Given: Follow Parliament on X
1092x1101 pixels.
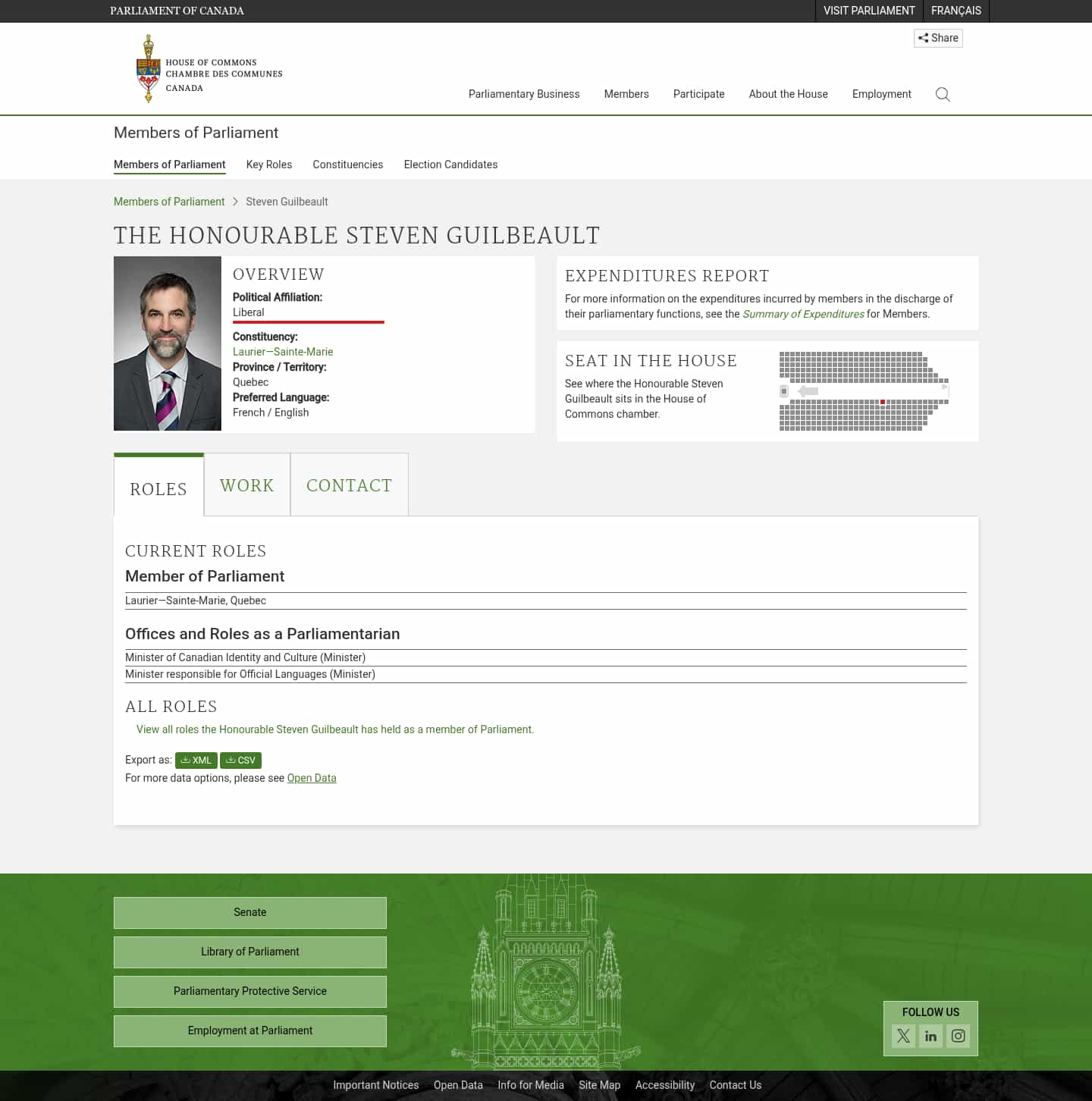Looking at the screenshot, I should coord(903,1036).
